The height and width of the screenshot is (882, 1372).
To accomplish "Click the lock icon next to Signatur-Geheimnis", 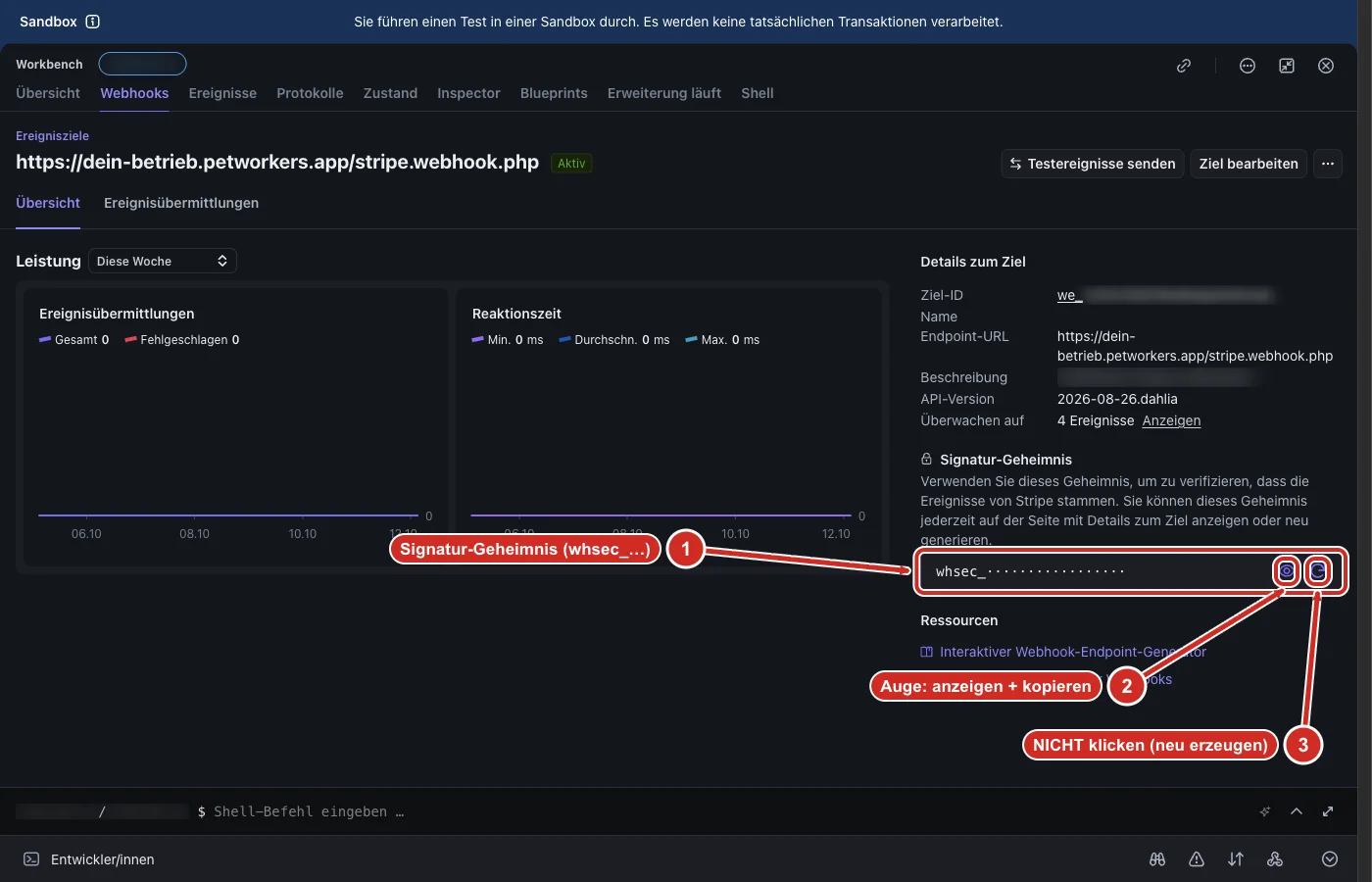I will point(926,460).
